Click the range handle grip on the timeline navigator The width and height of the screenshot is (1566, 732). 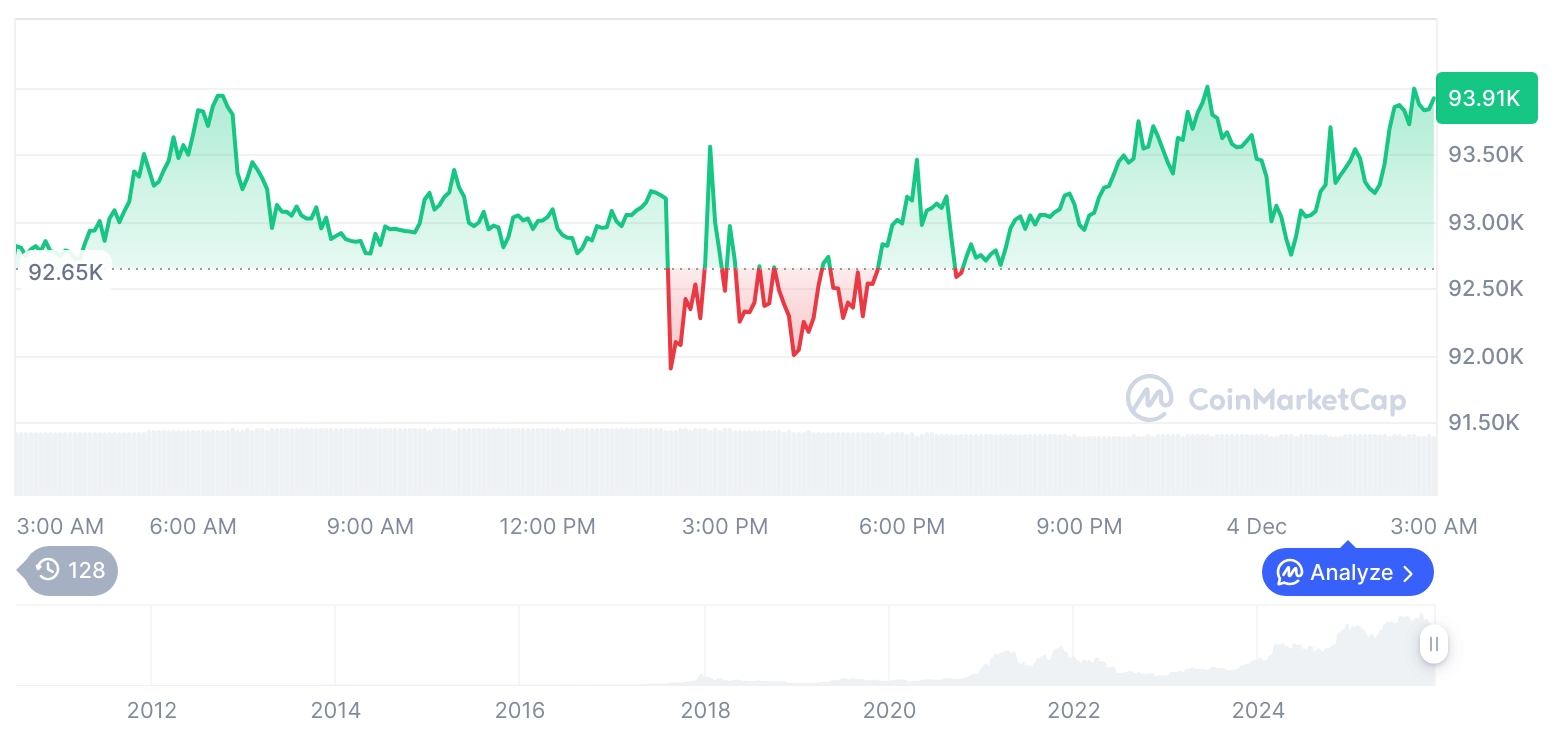point(1434,644)
